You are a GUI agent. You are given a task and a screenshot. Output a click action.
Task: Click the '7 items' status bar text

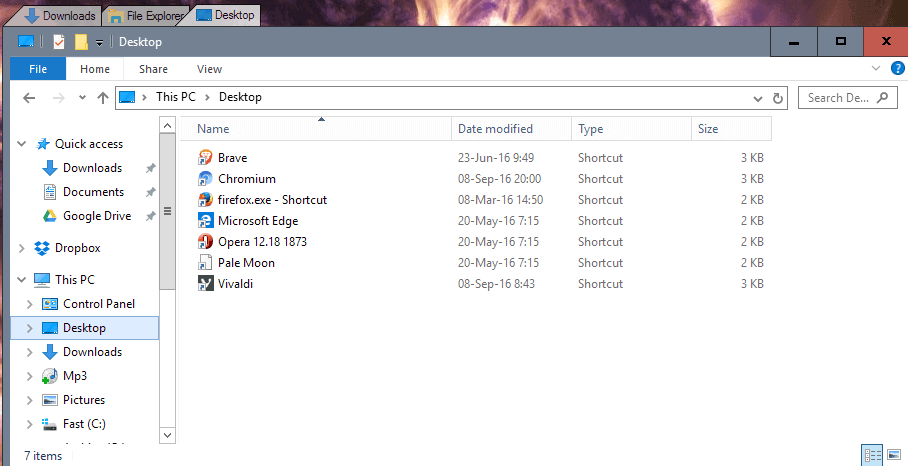tap(43, 456)
